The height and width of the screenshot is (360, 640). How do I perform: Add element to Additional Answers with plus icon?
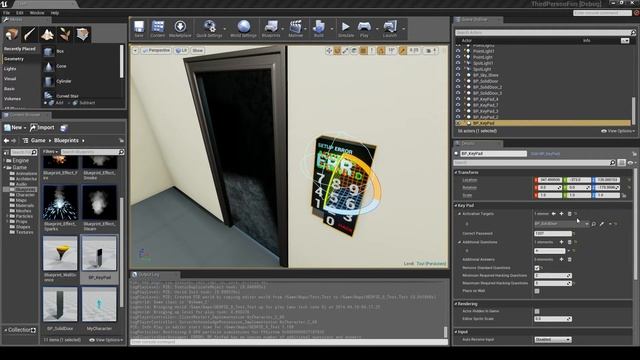click(x=561, y=260)
